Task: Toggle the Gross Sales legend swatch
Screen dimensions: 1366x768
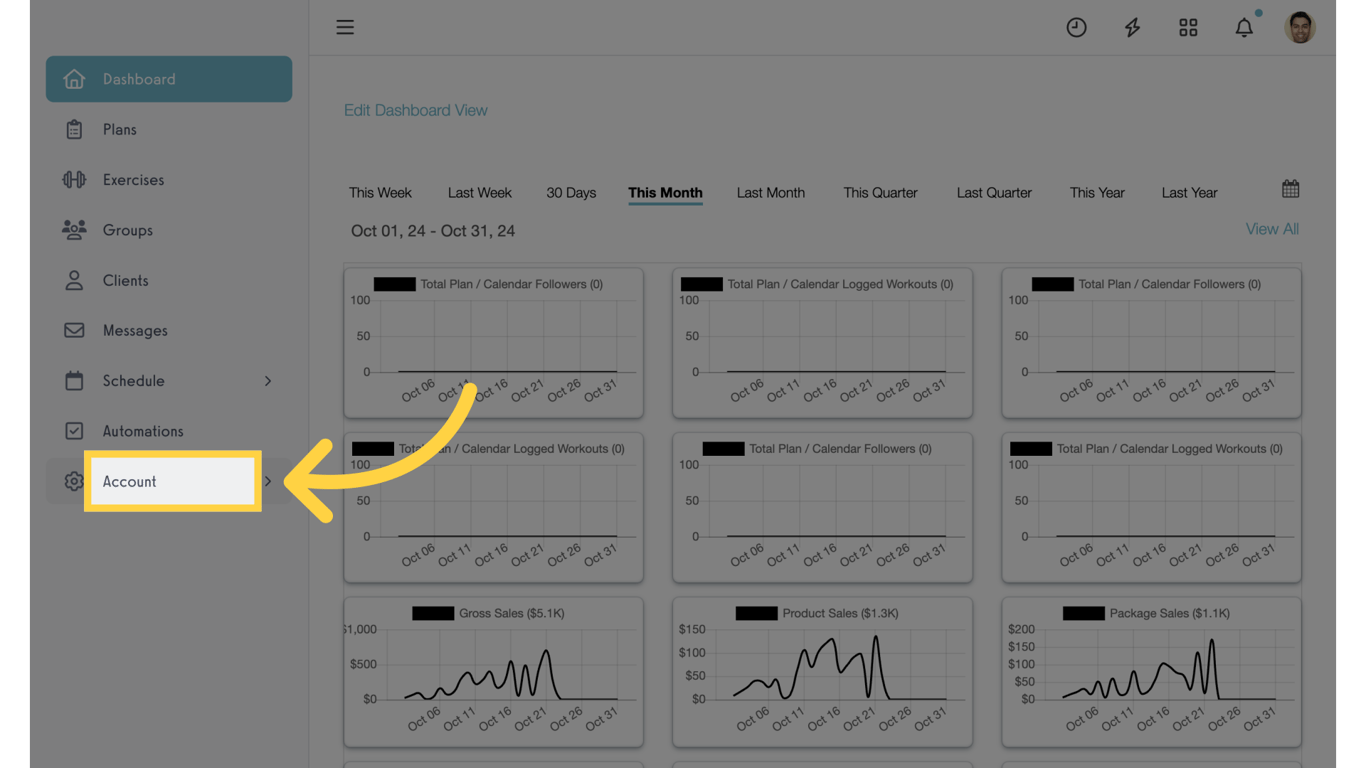Action: pyautogui.click(x=433, y=613)
